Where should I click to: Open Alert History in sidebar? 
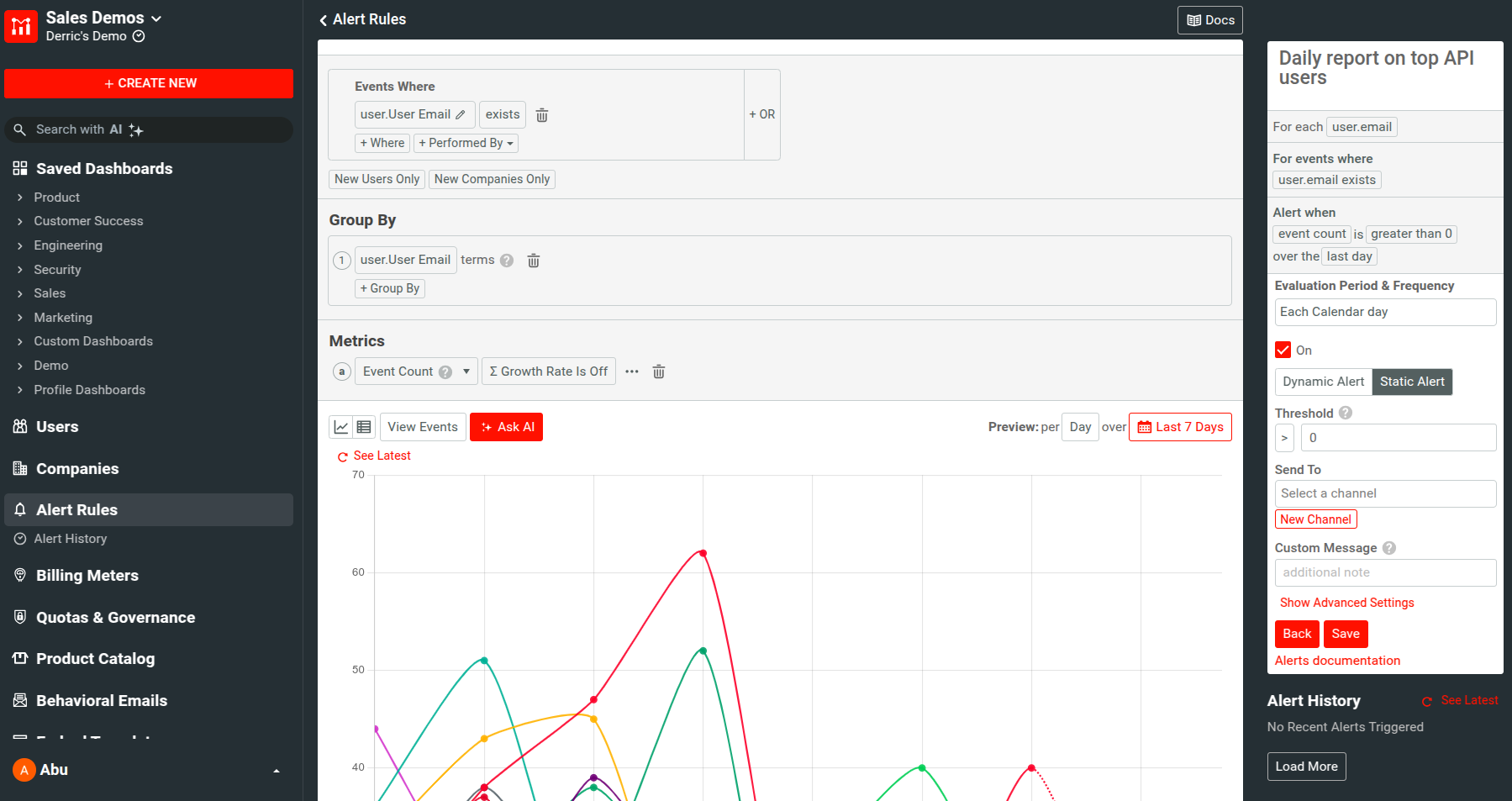pos(71,539)
